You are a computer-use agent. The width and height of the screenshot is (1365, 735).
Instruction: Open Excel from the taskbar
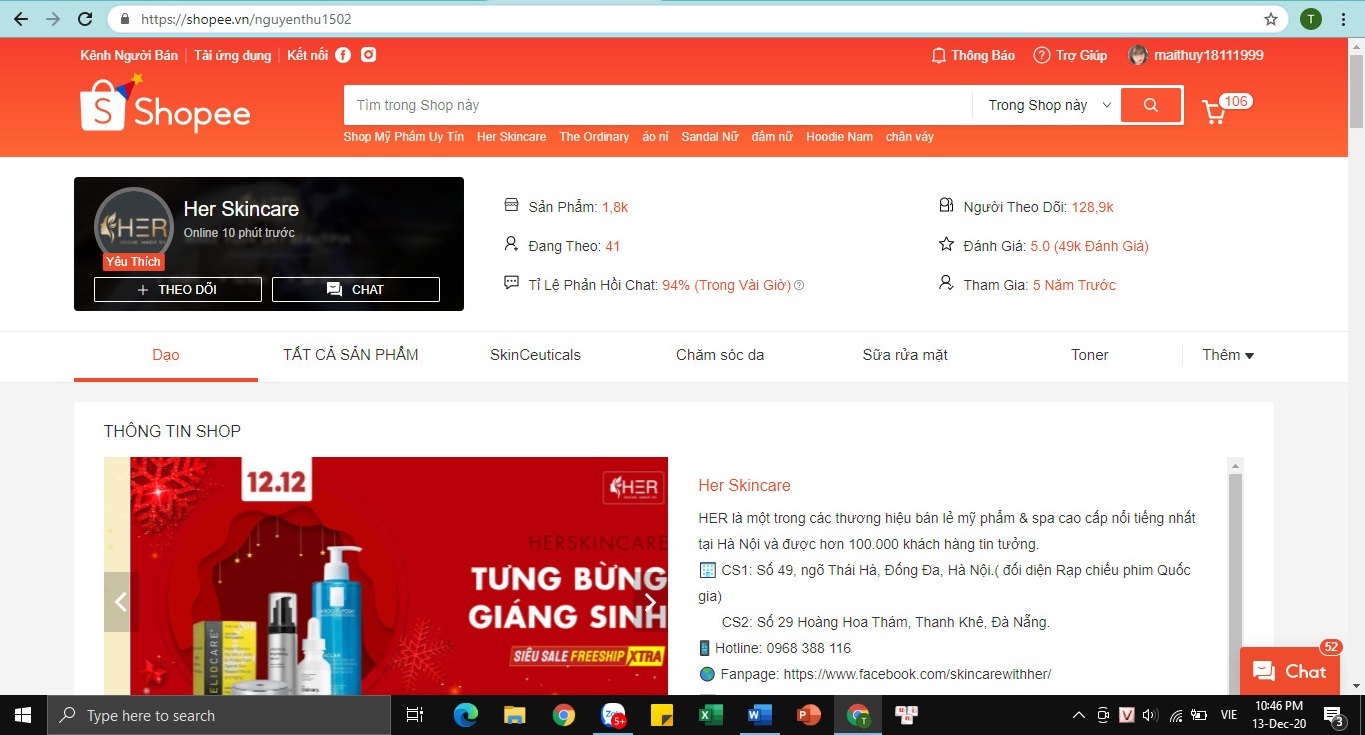click(711, 715)
